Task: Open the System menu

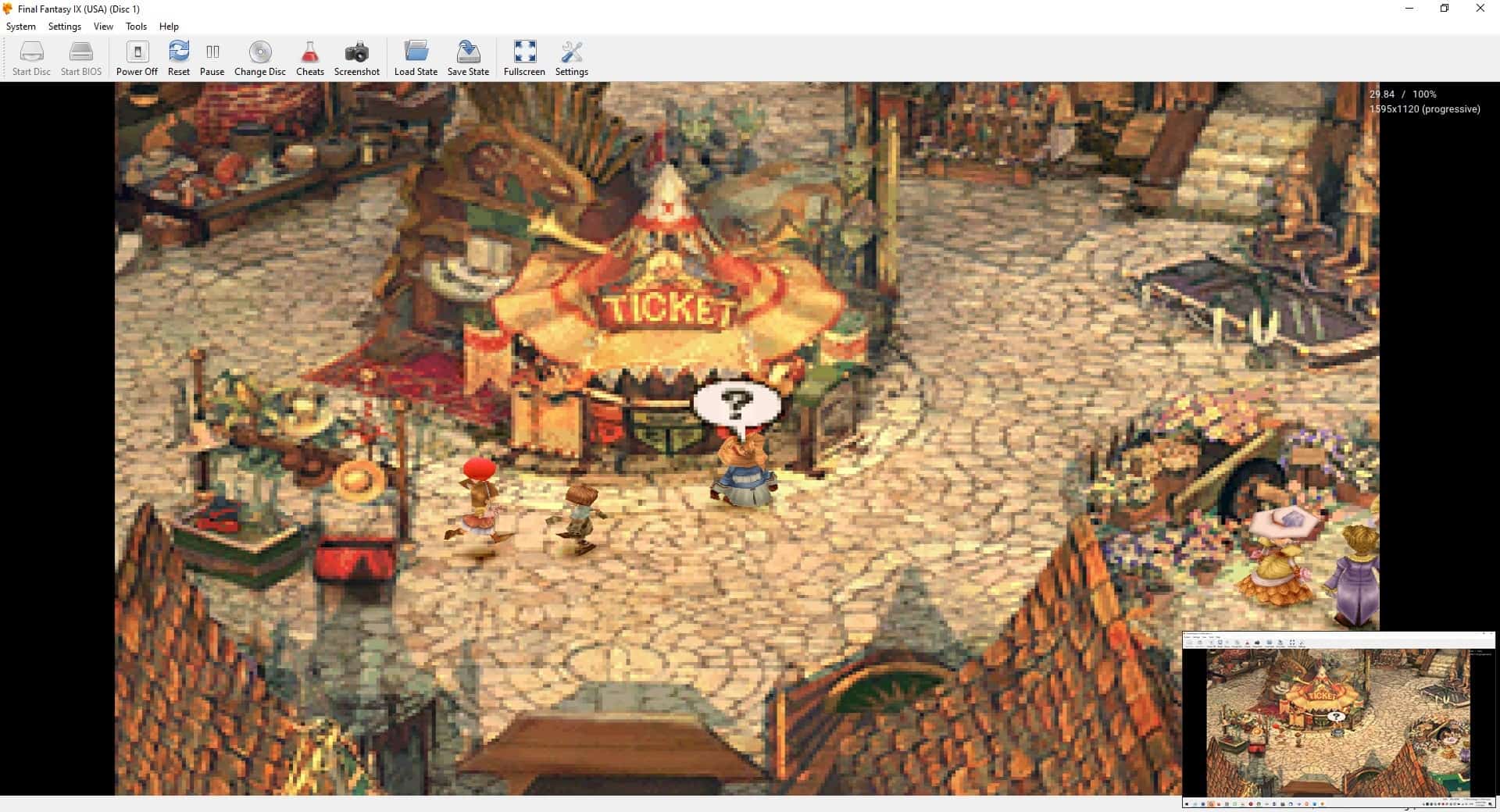Action: tap(21, 27)
